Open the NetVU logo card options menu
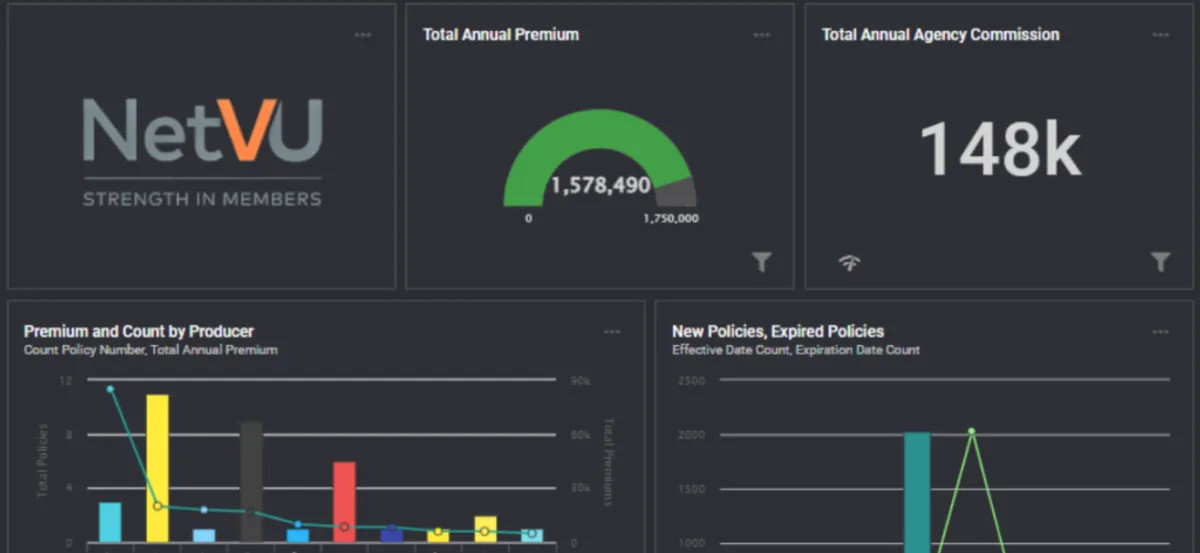Image resolution: width=1200 pixels, height=553 pixels. pyautogui.click(x=363, y=35)
